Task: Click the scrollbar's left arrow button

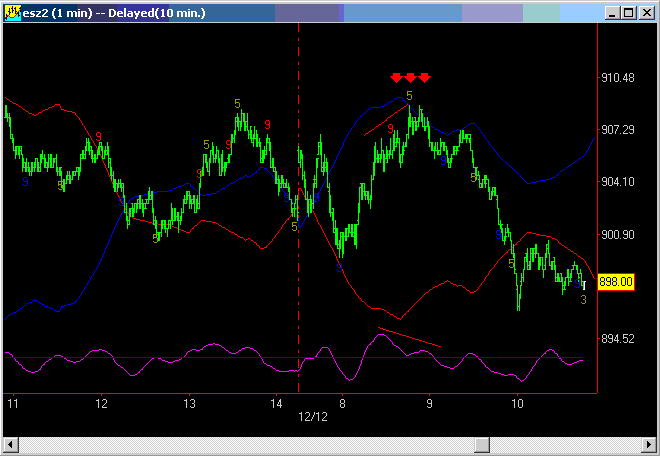Action: point(10,444)
